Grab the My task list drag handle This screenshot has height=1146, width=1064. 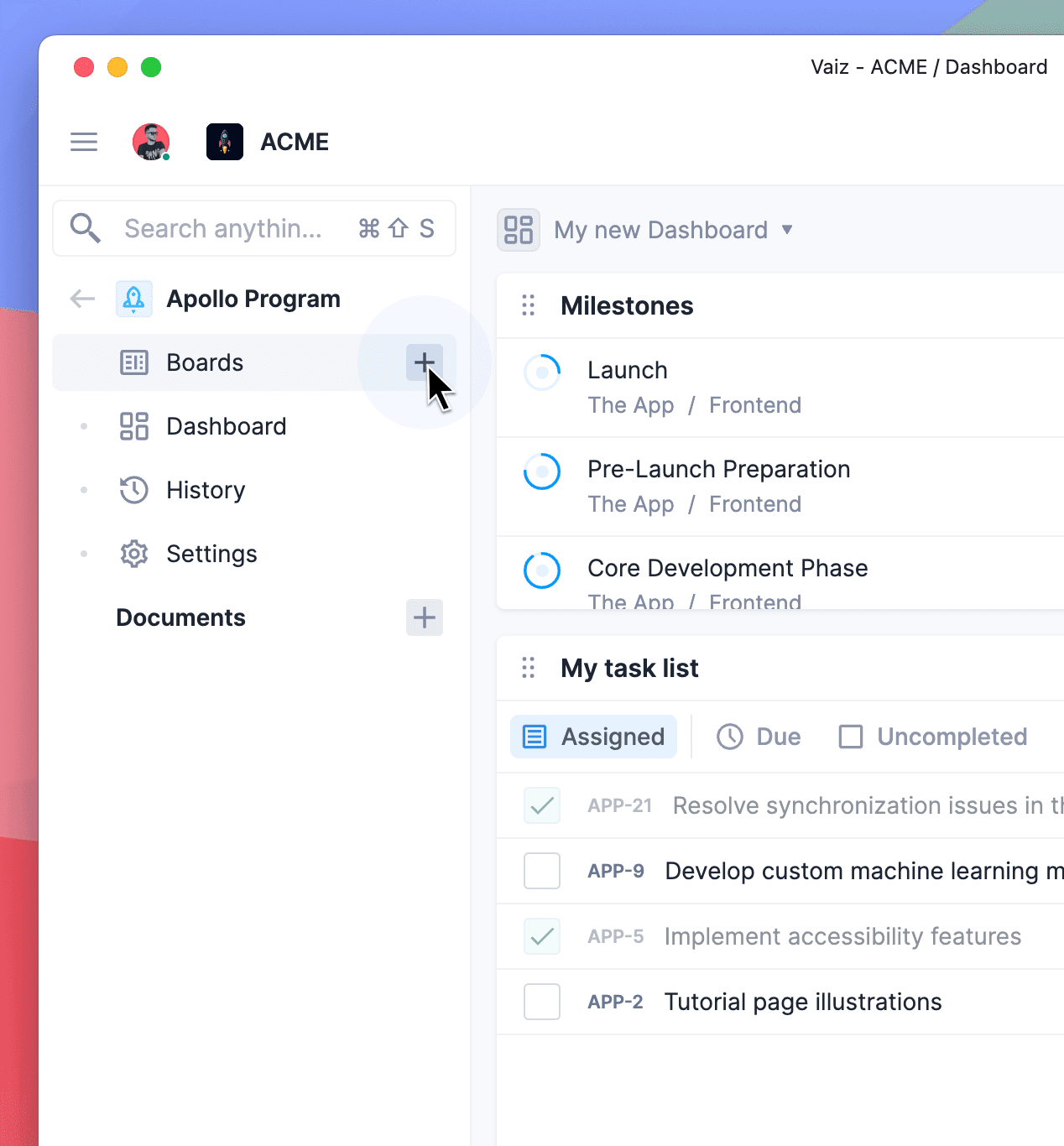click(529, 668)
